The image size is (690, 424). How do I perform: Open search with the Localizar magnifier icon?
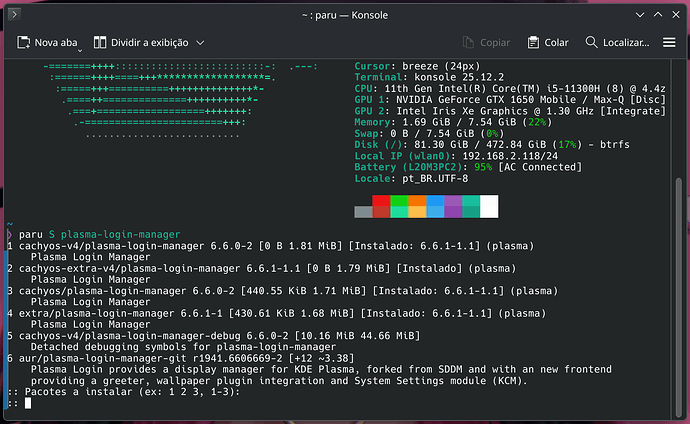pyautogui.click(x=591, y=42)
